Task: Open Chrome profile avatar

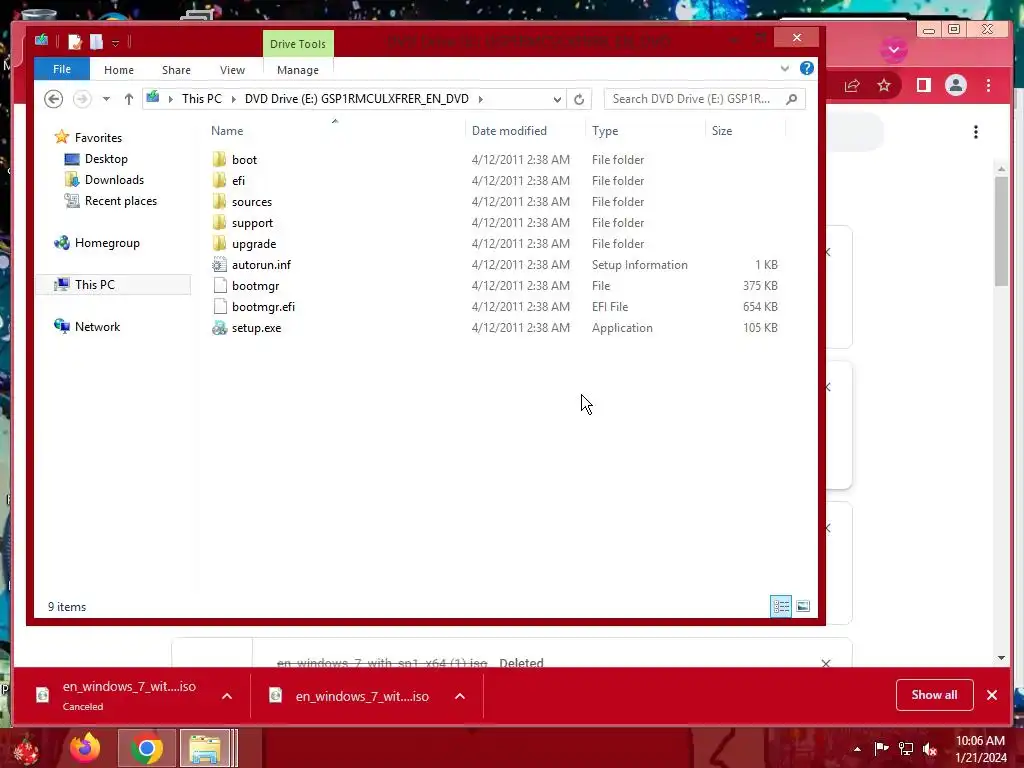Action: click(x=955, y=85)
